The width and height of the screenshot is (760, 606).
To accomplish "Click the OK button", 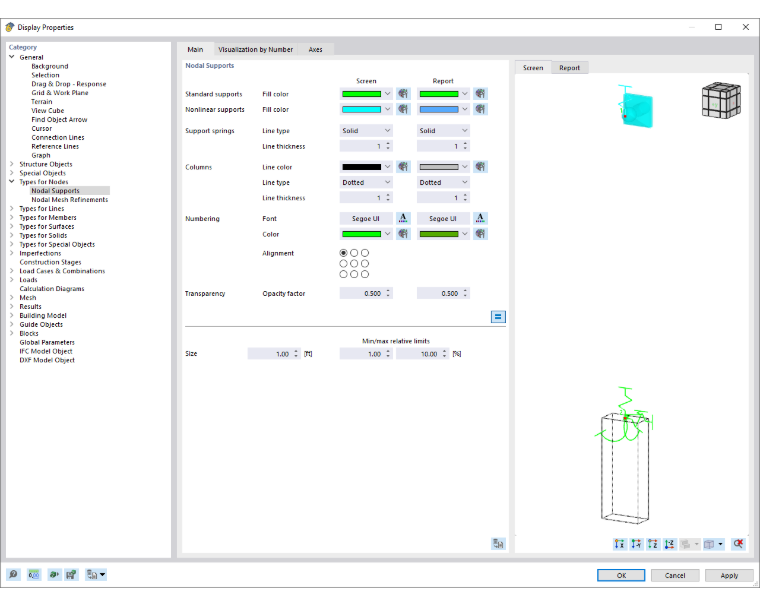I will [621, 575].
